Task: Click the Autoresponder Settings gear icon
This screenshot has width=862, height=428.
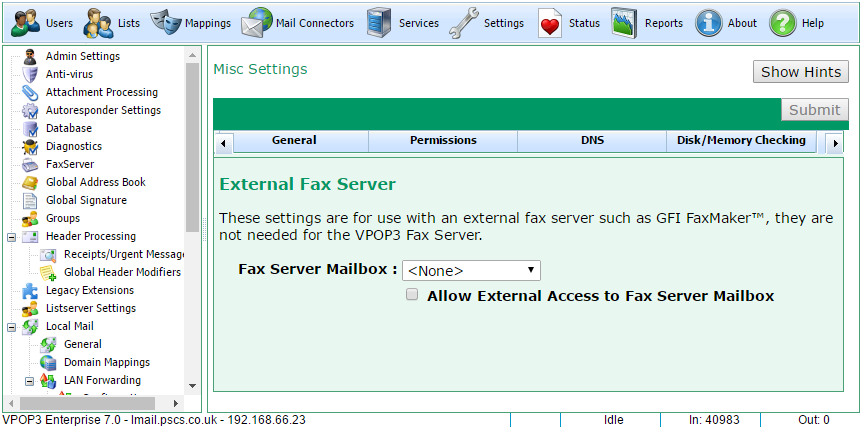Action: point(30,110)
